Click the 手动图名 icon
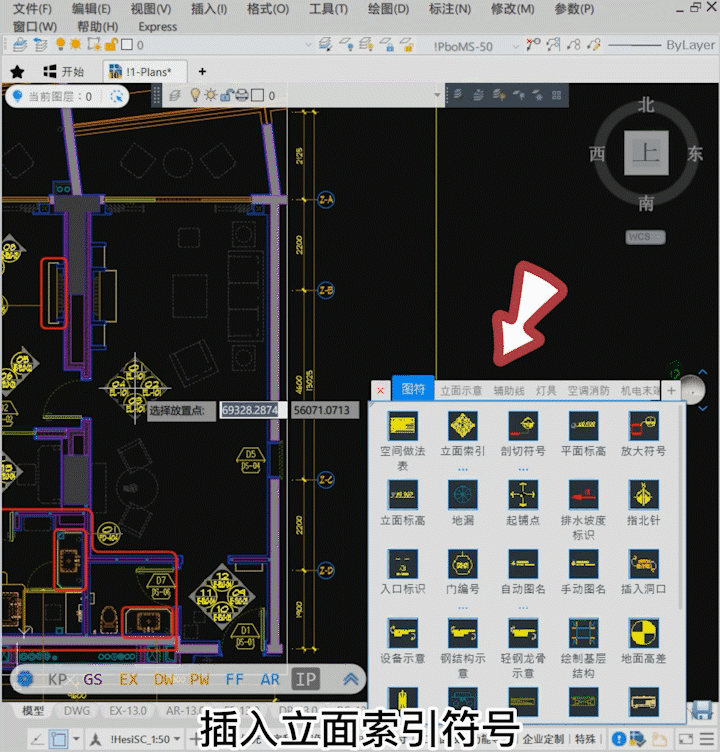Viewport: 720px width, 752px height. [x=583, y=564]
